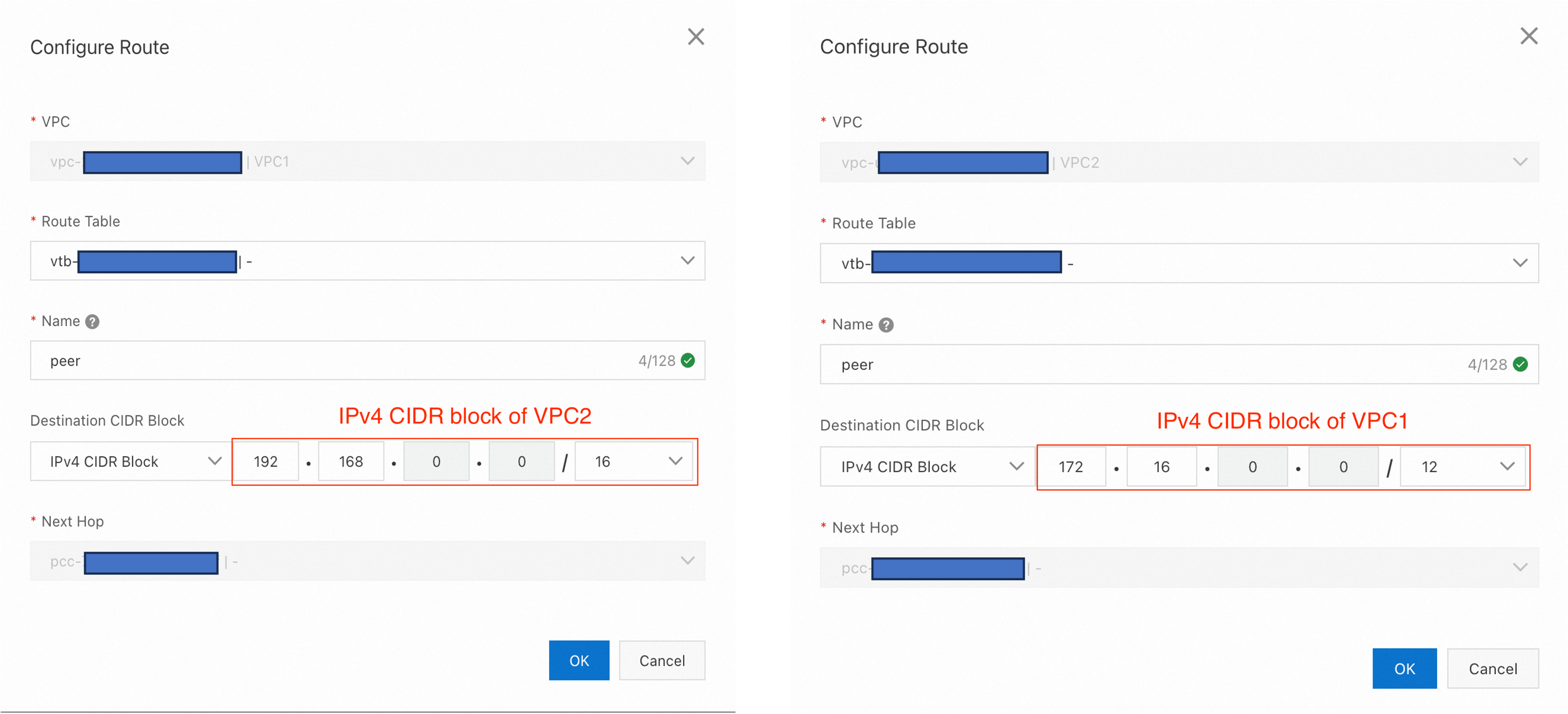Click OK in the VPC1 dialog
The height and width of the screenshot is (714, 1568).
point(579,660)
